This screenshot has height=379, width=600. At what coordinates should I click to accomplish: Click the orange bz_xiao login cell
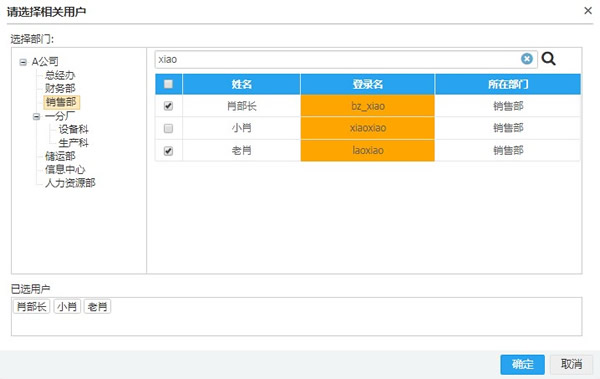coord(368,106)
